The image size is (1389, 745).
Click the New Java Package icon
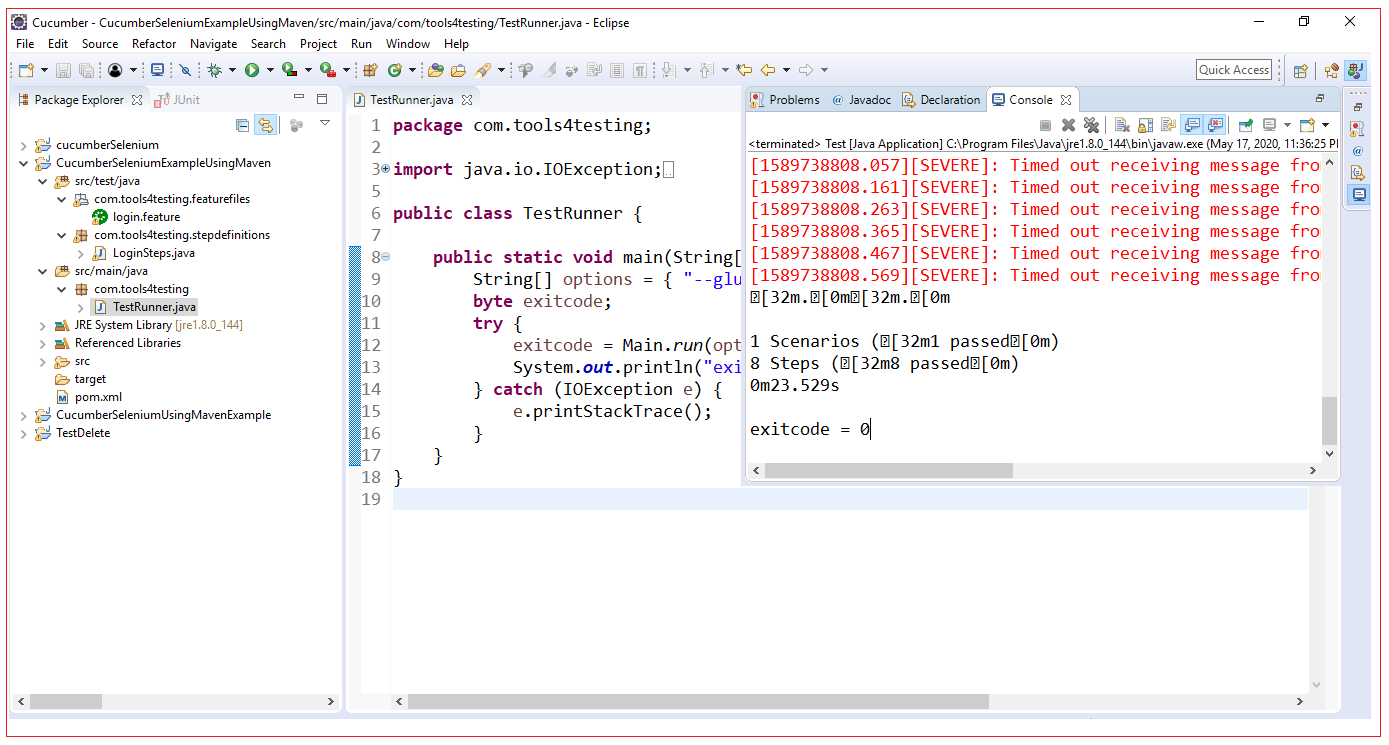pos(370,70)
